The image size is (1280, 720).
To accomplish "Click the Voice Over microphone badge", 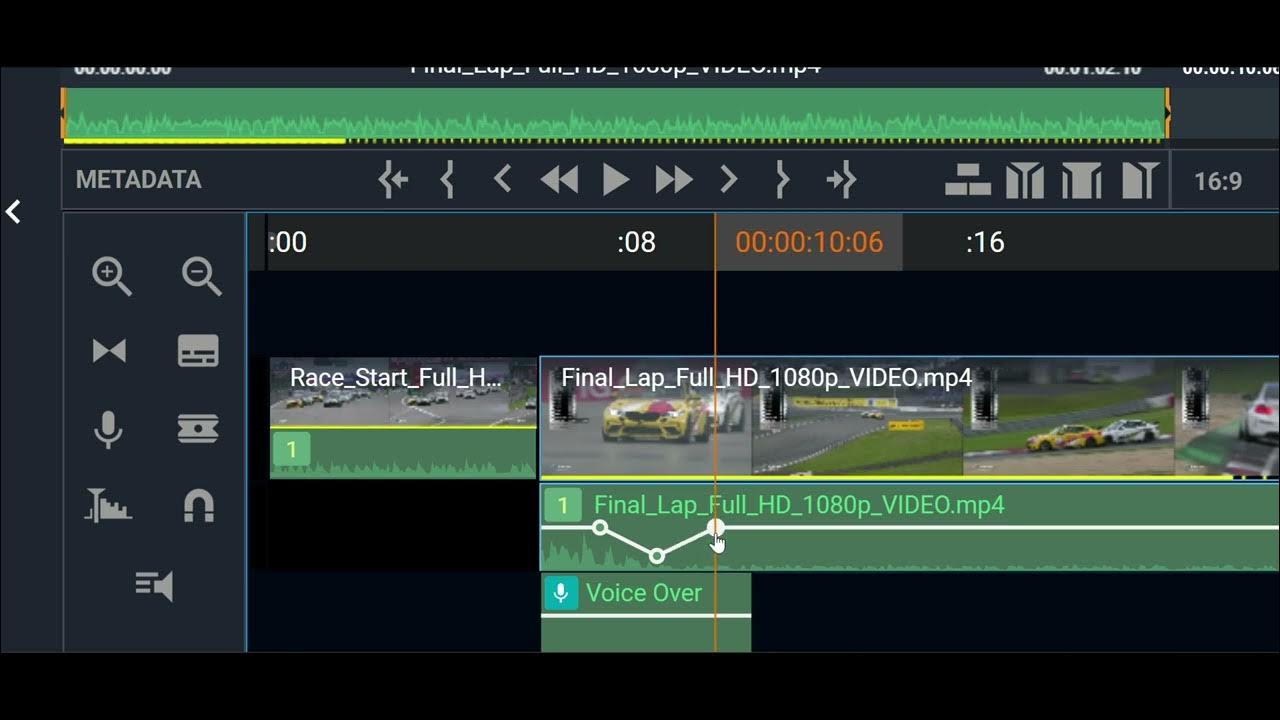I will [561, 593].
